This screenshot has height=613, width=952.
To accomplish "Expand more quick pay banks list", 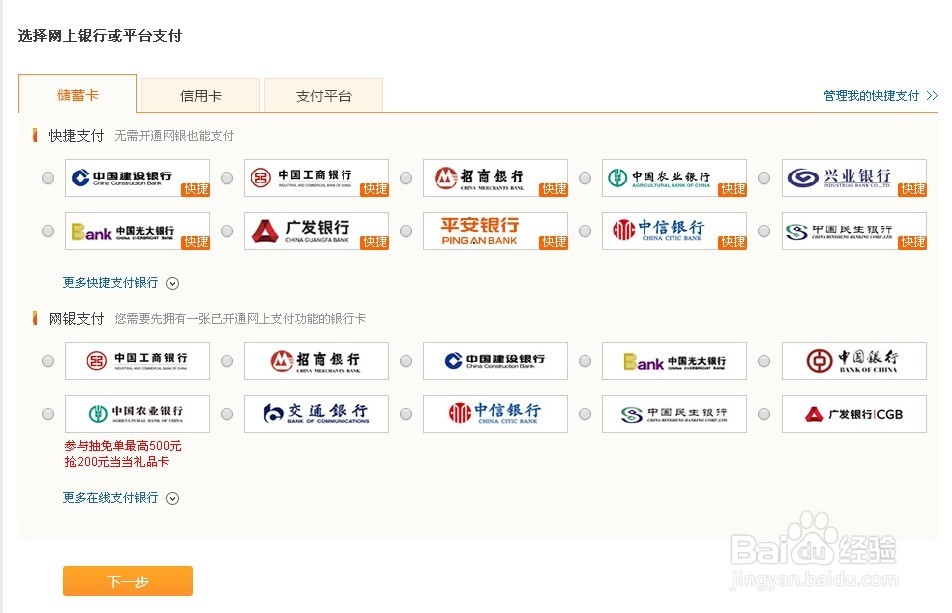I will point(118,284).
